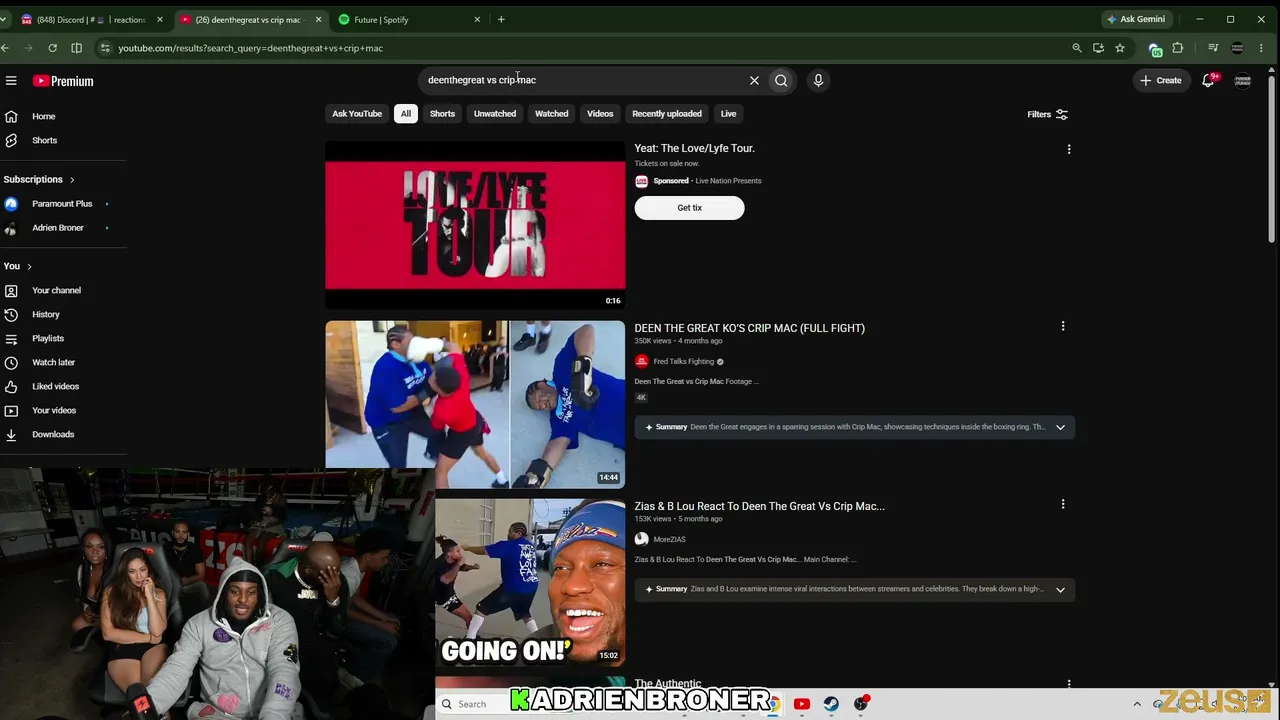The width and height of the screenshot is (1280, 720).
Task: Visit MoreZIAS channel
Action: pyautogui.click(x=669, y=539)
